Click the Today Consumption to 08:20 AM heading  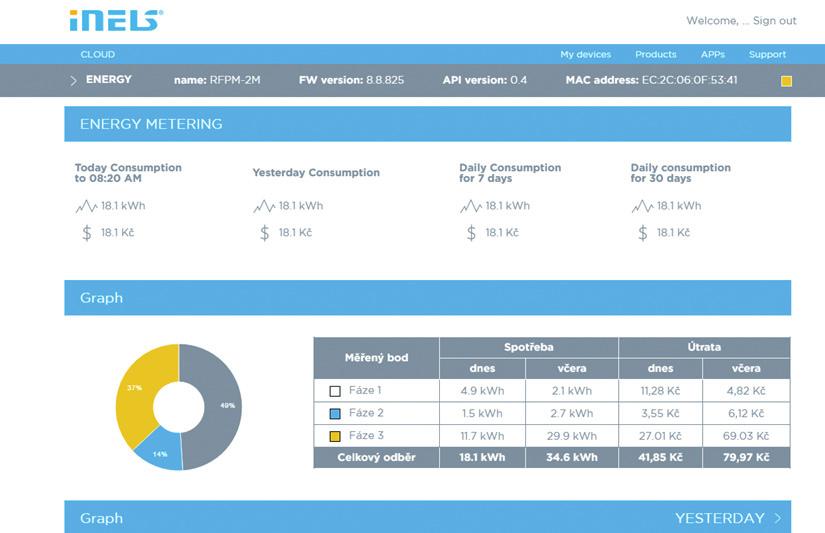click(128, 173)
